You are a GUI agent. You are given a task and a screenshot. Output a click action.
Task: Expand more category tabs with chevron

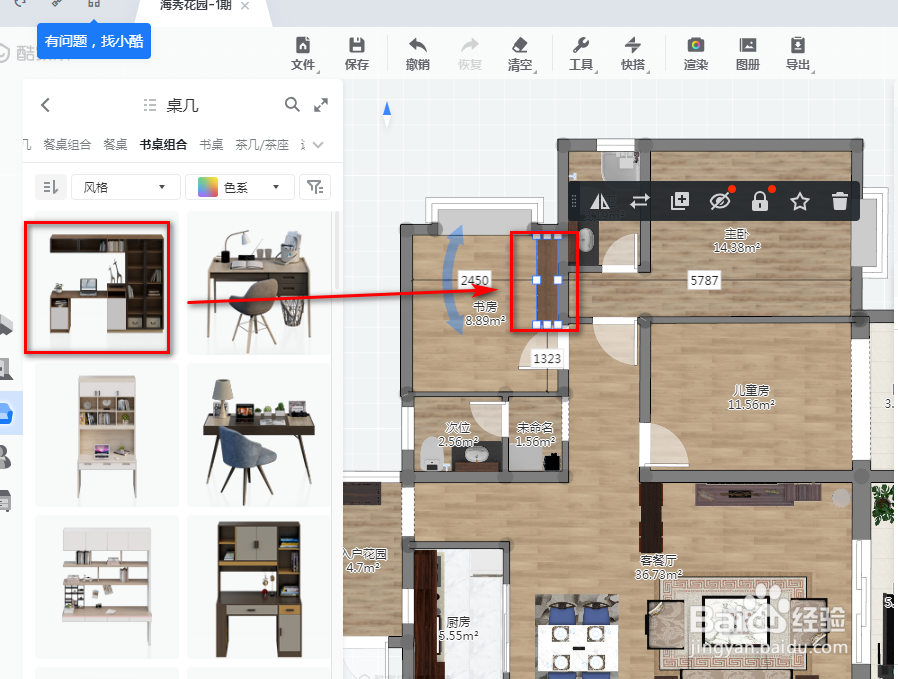pyautogui.click(x=318, y=144)
